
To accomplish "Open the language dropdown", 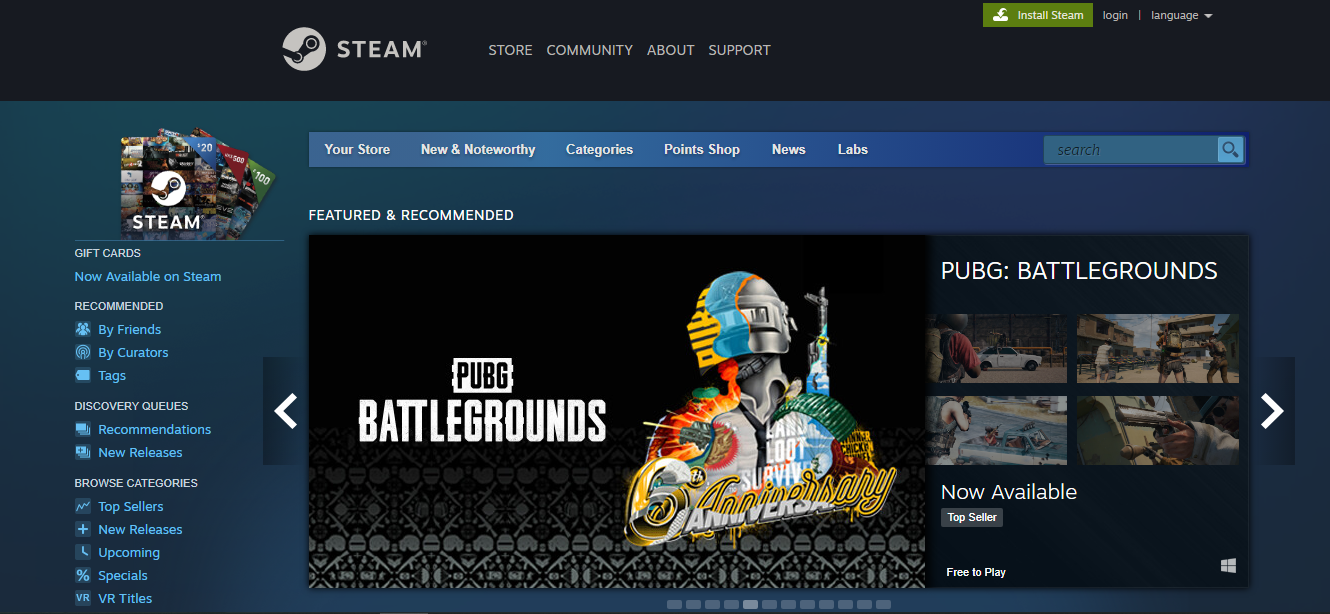I will pyautogui.click(x=1181, y=15).
